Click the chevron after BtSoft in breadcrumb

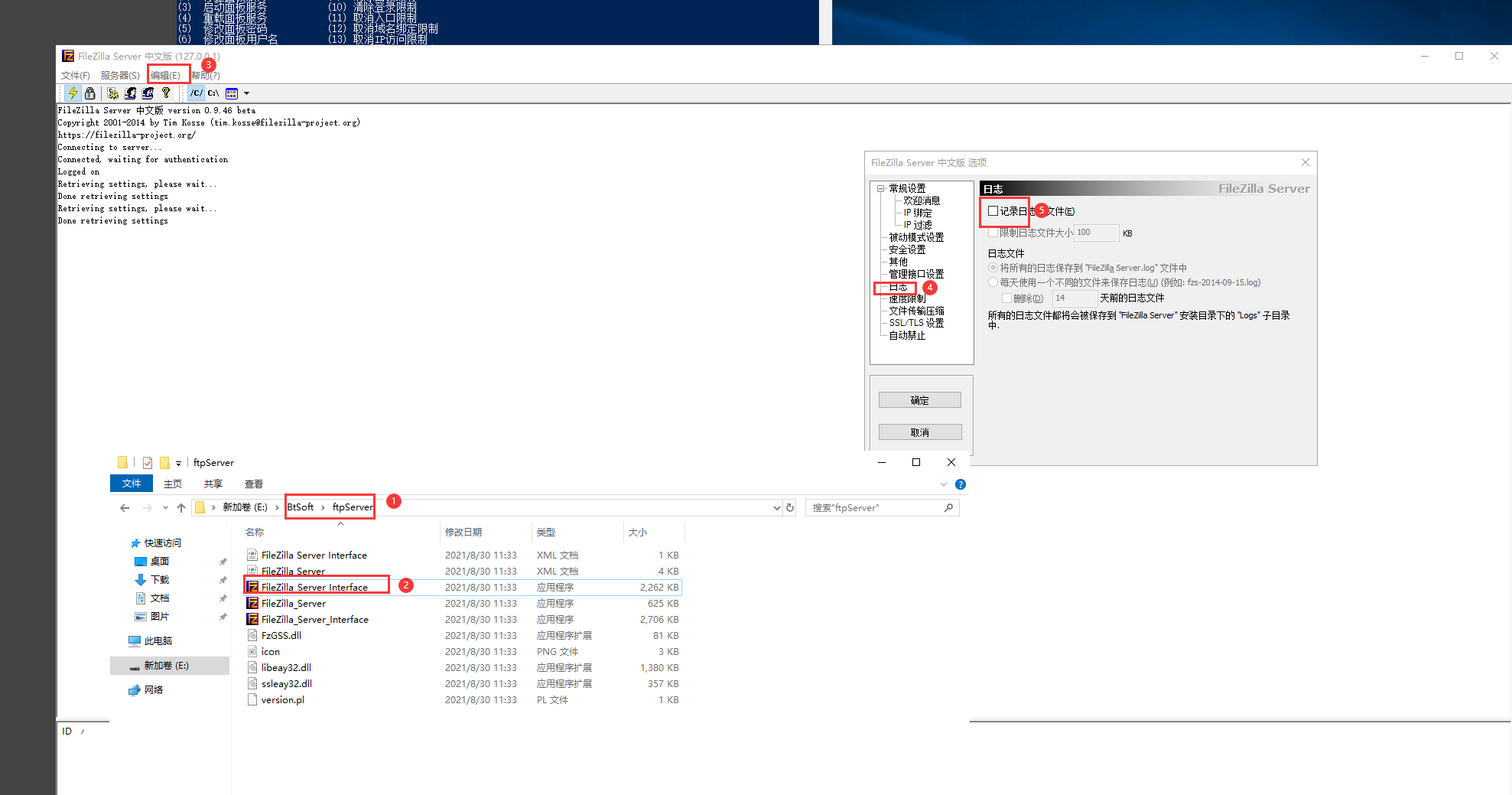pos(323,507)
